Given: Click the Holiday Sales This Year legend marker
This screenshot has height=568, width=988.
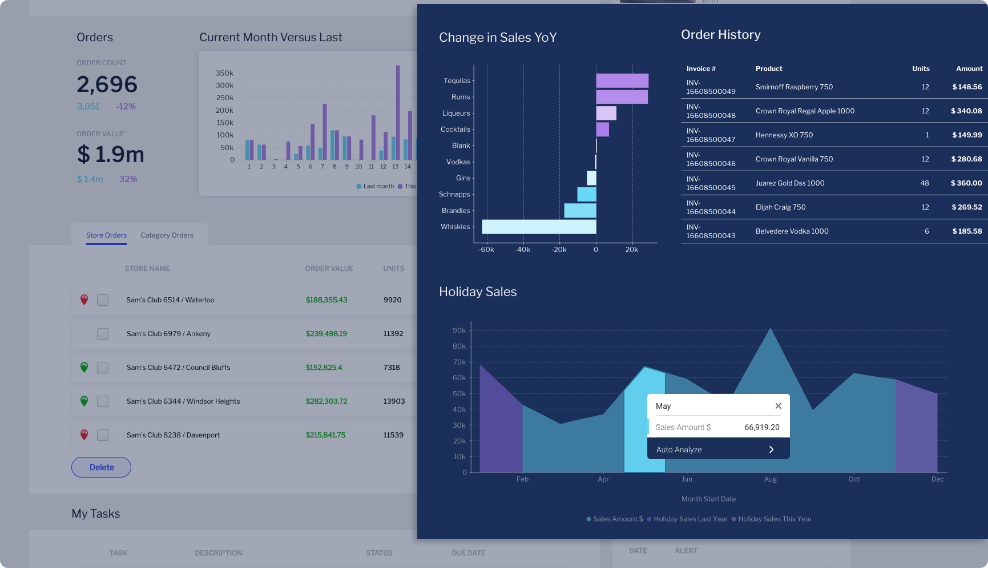Looking at the screenshot, I should [x=734, y=519].
